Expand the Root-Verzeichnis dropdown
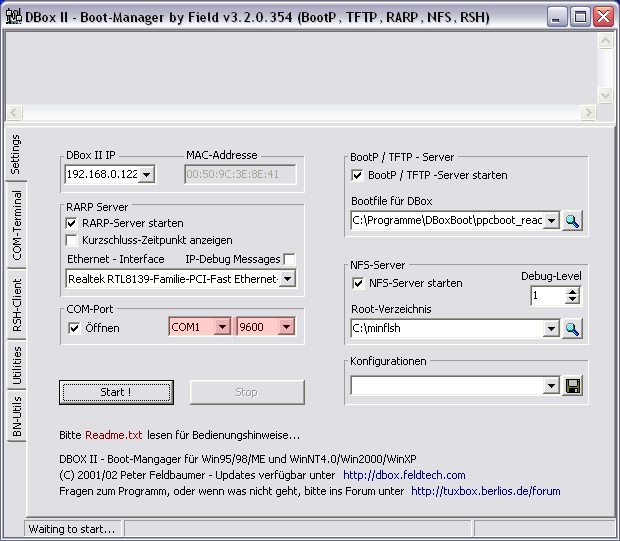Image resolution: width=620 pixels, height=541 pixels. click(x=551, y=329)
